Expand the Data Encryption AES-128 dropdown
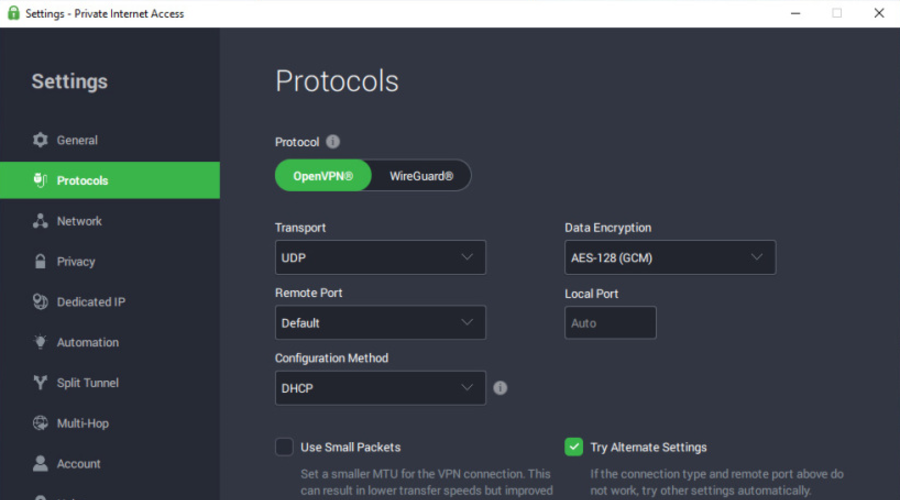 coord(670,257)
